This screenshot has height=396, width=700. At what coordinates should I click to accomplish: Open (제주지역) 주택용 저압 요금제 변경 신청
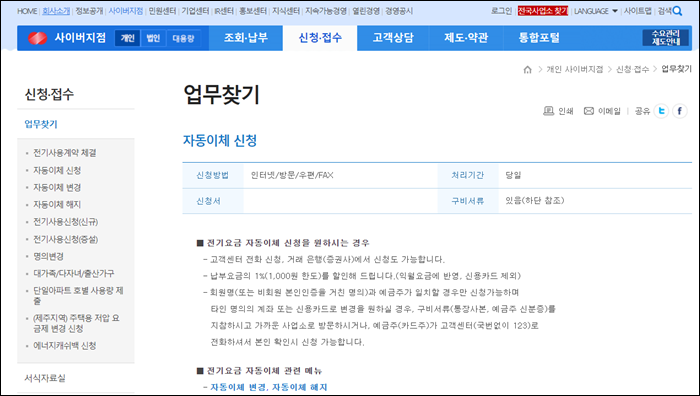pyautogui.click(x=76, y=323)
